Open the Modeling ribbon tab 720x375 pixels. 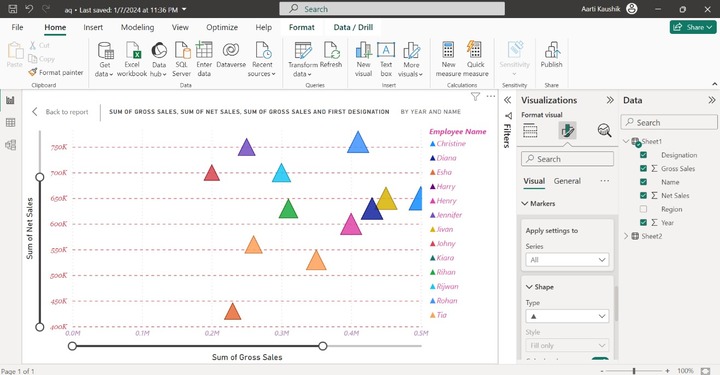tap(137, 27)
